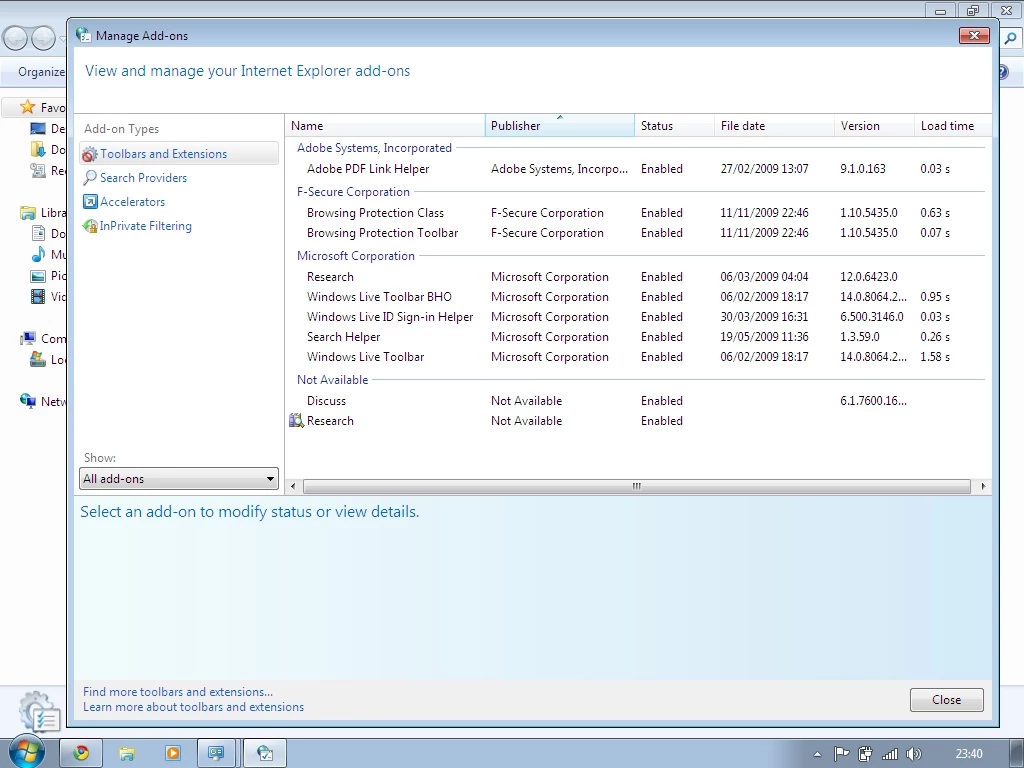The height and width of the screenshot is (768, 1024).
Task: Sort the list by the File date column
Action: (x=774, y=125)
